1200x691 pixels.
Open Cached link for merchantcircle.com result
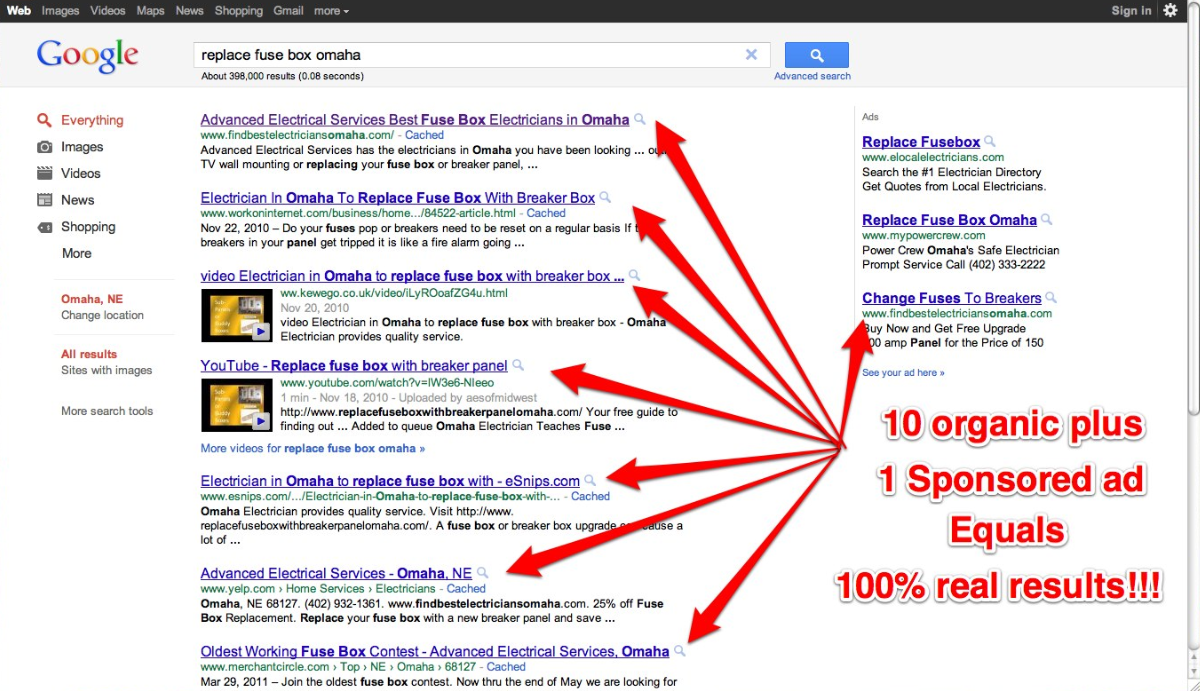click(x=506, y=667)
